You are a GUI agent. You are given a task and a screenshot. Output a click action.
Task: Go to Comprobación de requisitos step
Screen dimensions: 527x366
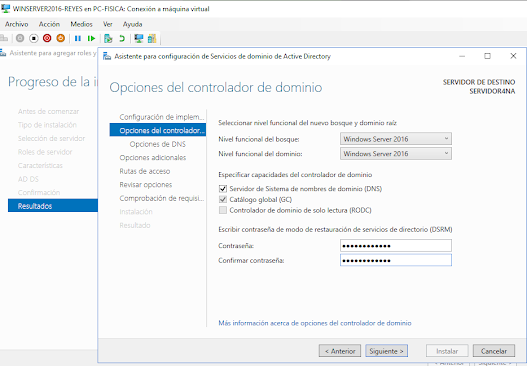tap(162, 198)
